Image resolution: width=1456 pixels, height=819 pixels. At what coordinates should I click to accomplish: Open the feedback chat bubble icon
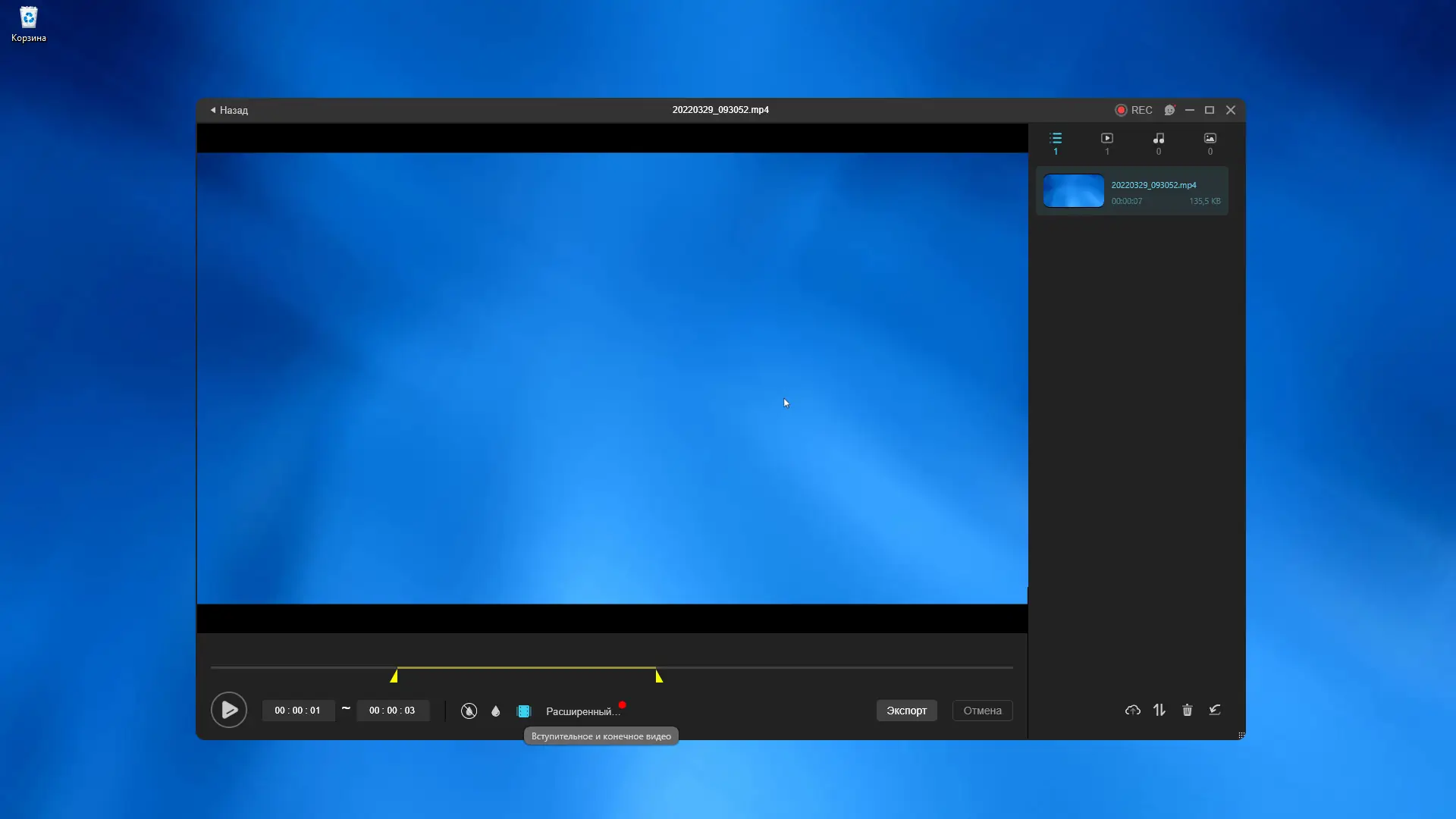pos(1169,110)
